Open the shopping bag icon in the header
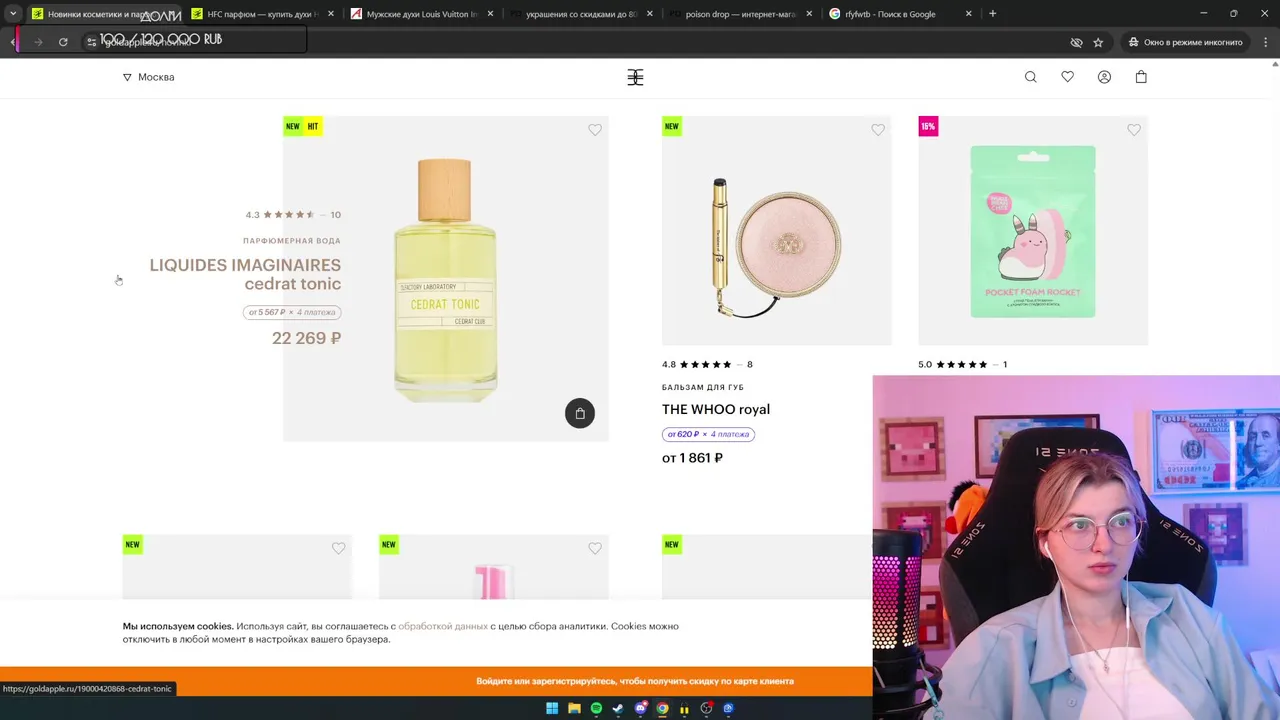 point(1141,77)
